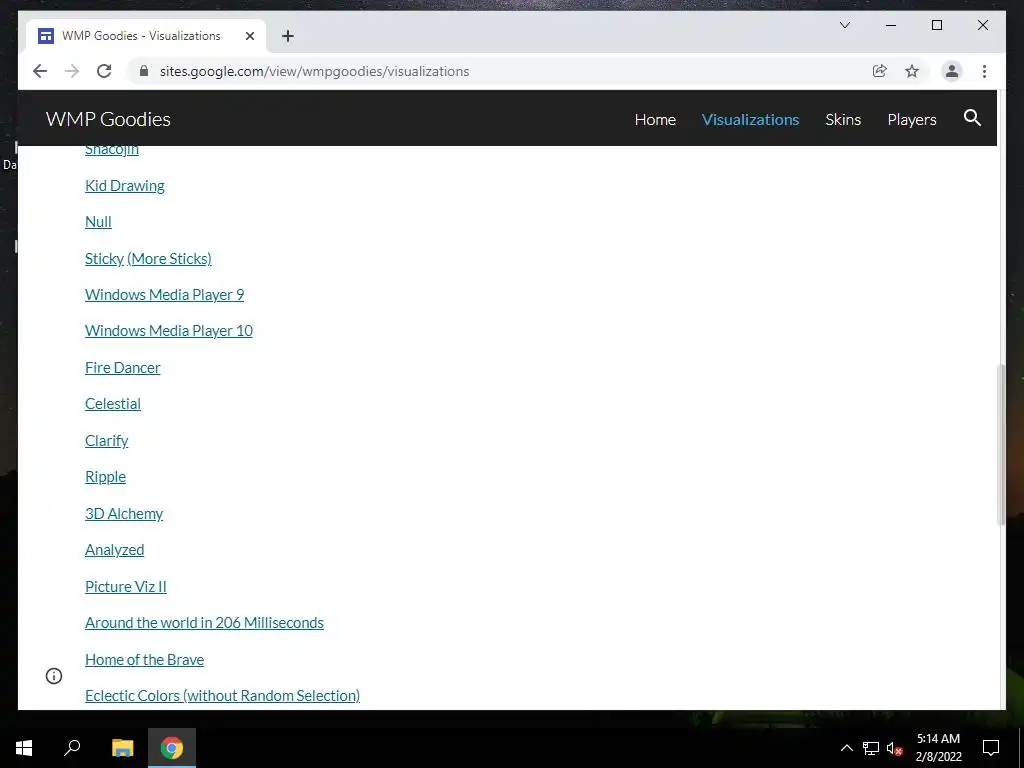Open Analyzed link
1024x768 pixels.
click(x=114, y=550)
